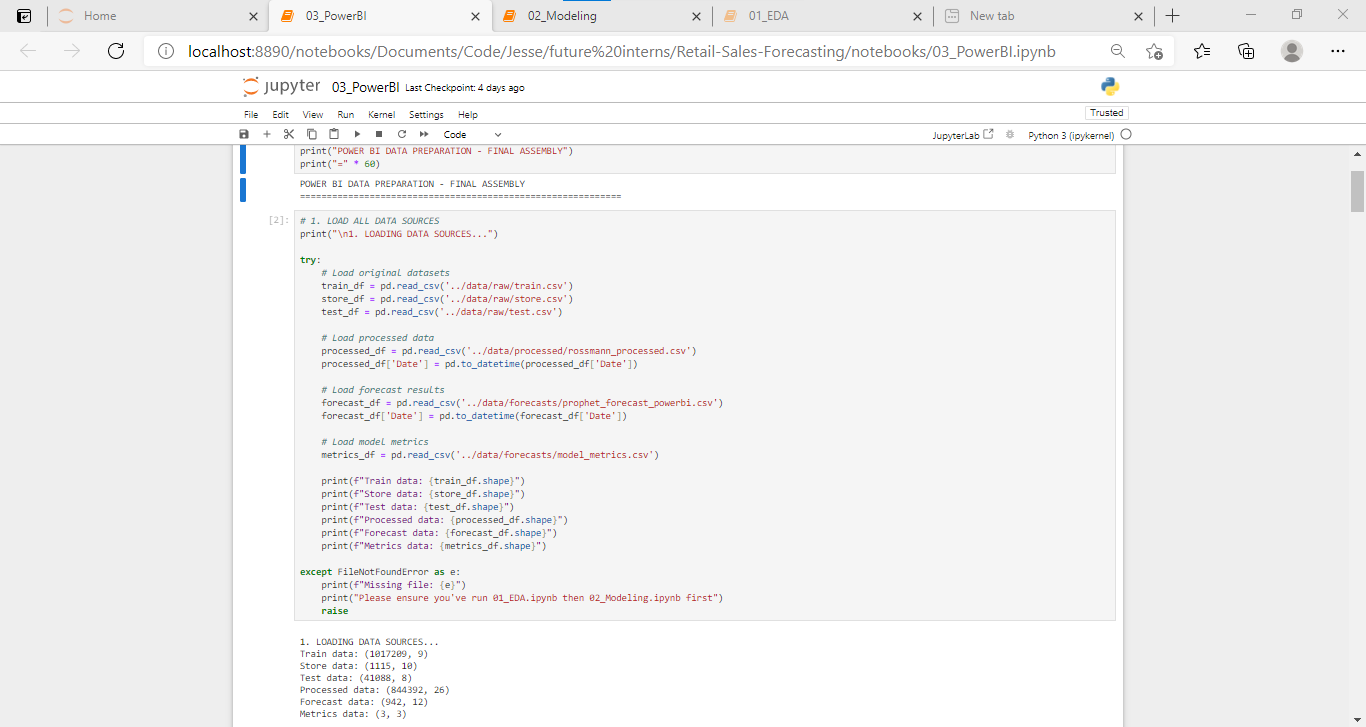
Task: Switch to the 02_Modeling browser tab
Action: click(562, 16)
